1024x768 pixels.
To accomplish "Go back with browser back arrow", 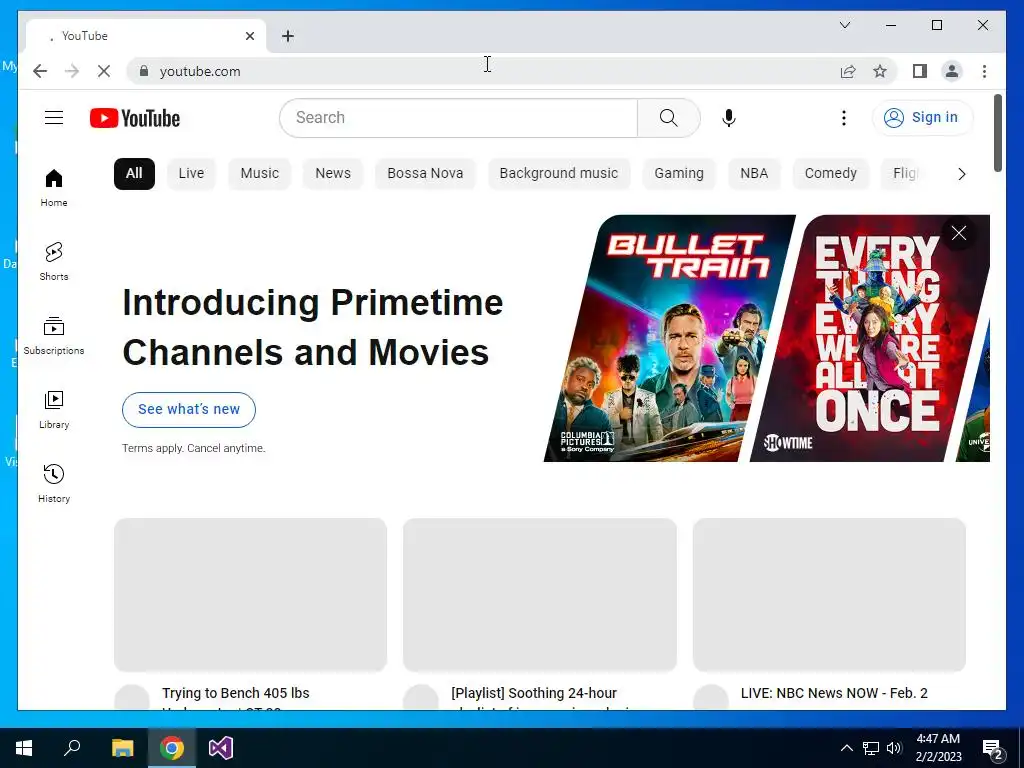I will pos(40,71).
